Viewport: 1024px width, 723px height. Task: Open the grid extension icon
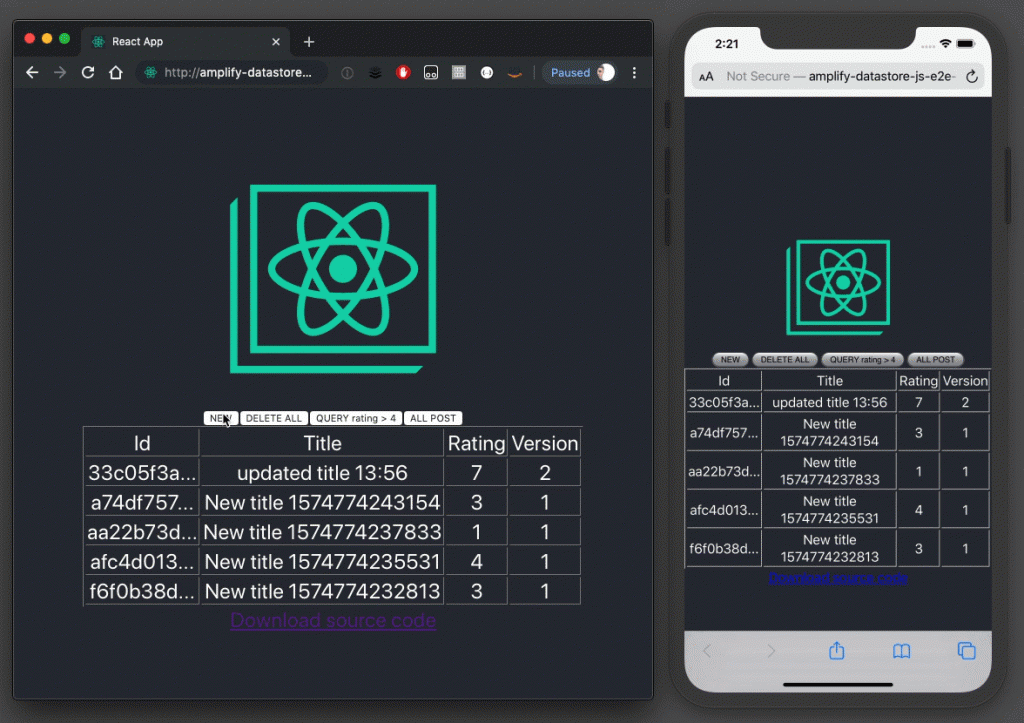tap(459, 72)
